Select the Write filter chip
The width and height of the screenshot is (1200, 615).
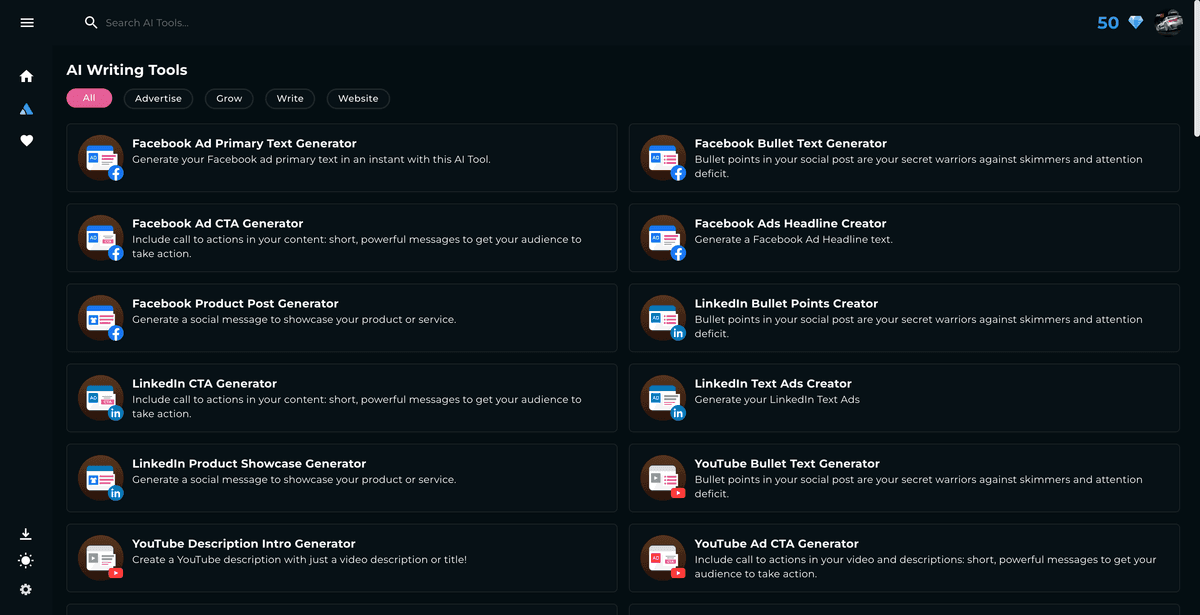click(290, 98)
